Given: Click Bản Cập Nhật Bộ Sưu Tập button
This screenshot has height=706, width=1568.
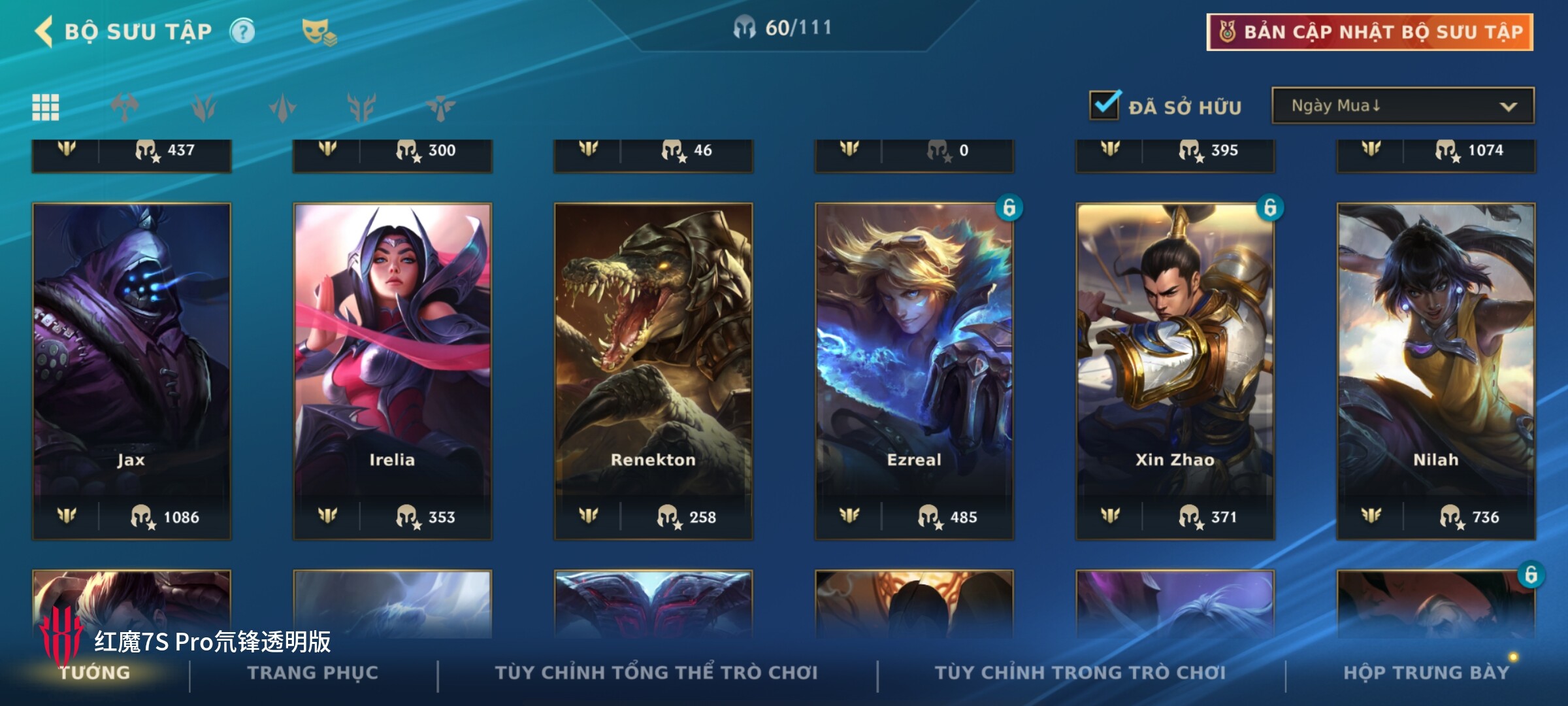Looking at the screenshot, I should click(1370, 32).
